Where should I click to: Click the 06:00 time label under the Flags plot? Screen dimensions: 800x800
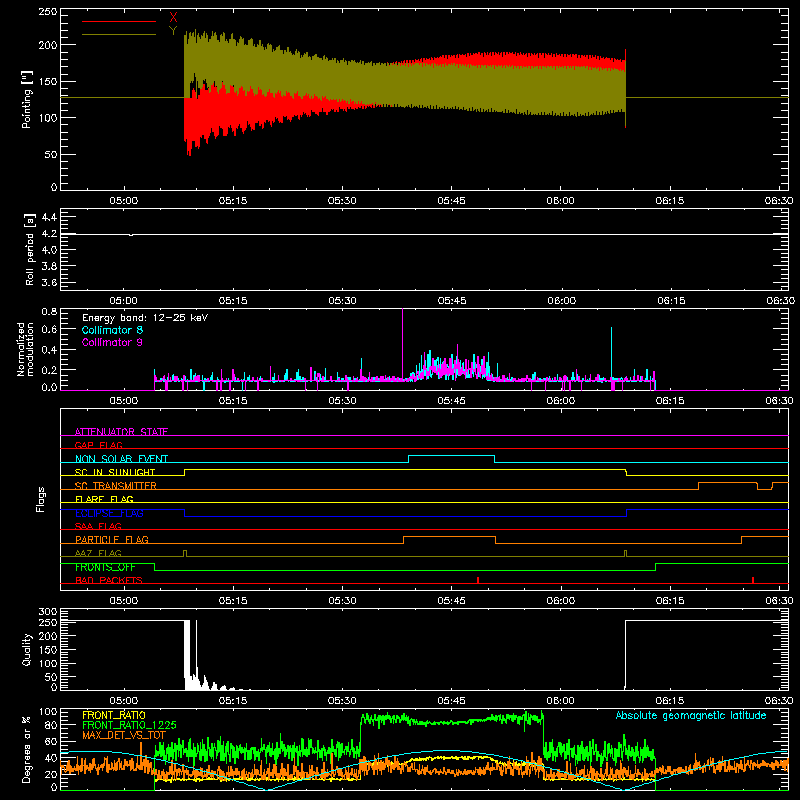pyautogui.click(x=560, y=601)
